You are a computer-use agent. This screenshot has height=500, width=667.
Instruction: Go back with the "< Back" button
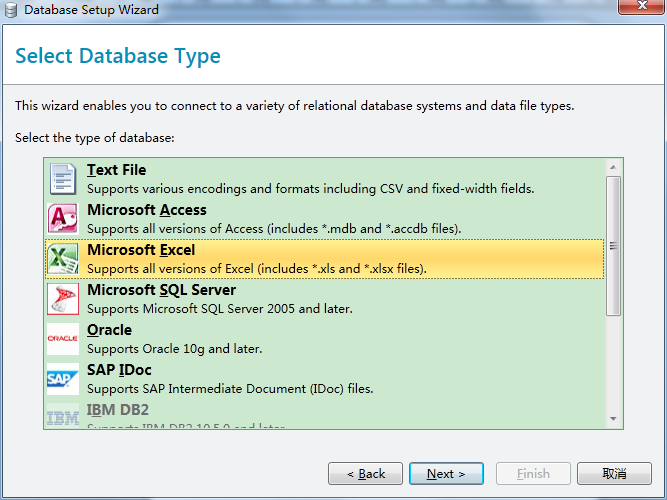[365, 474]
